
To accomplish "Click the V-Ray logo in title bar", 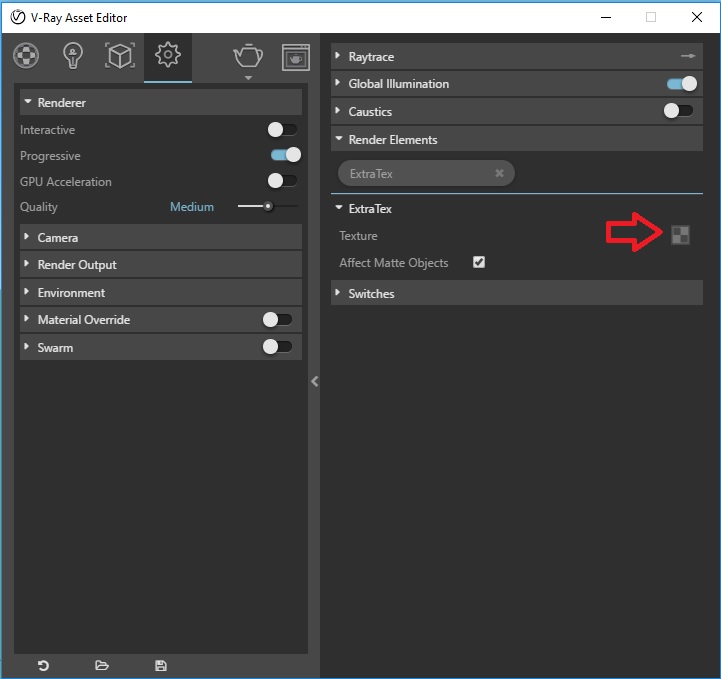I will [17, 17].
